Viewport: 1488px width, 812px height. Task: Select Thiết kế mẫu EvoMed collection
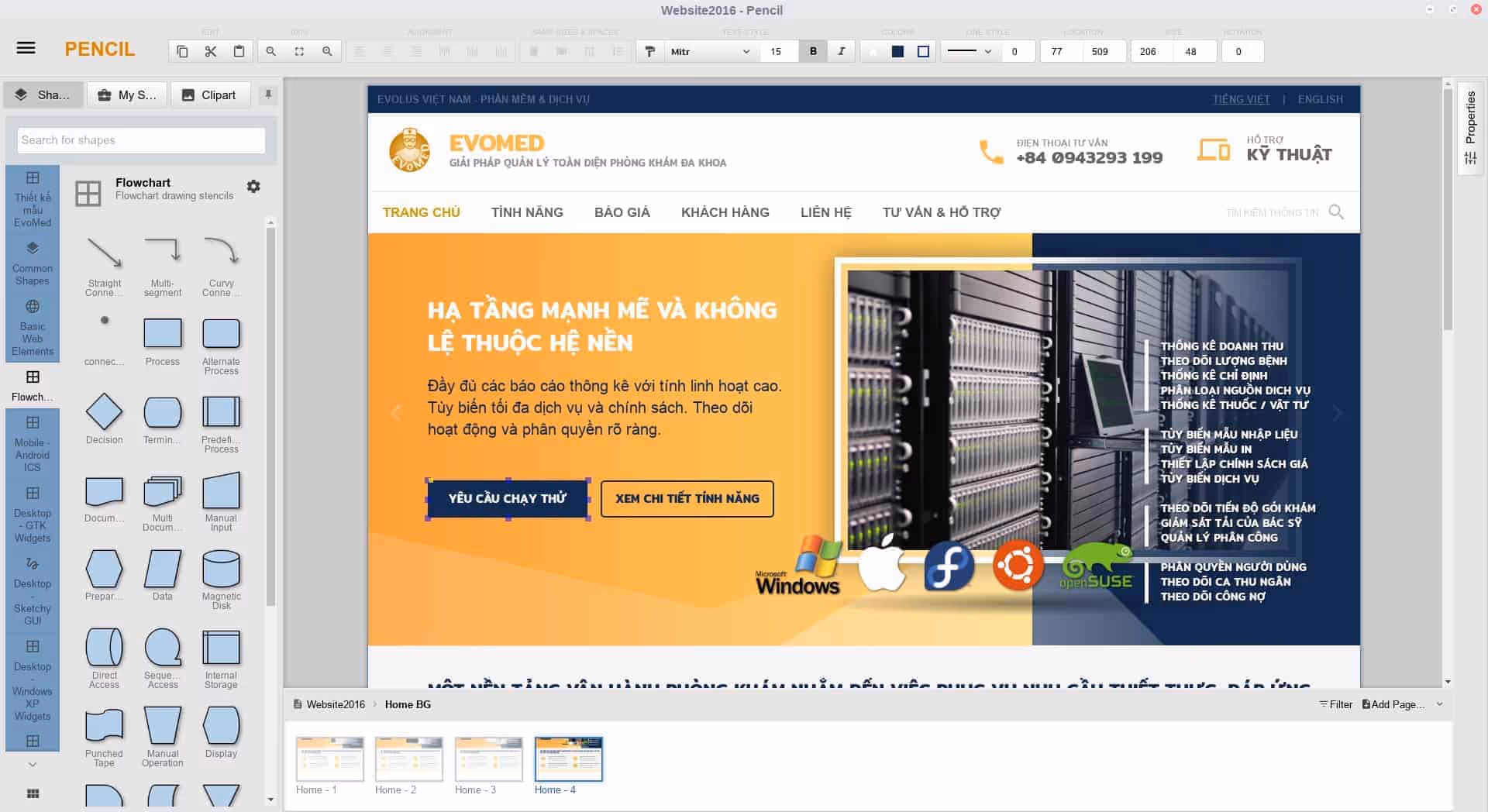pyautogui.click(x=33, y=199)
